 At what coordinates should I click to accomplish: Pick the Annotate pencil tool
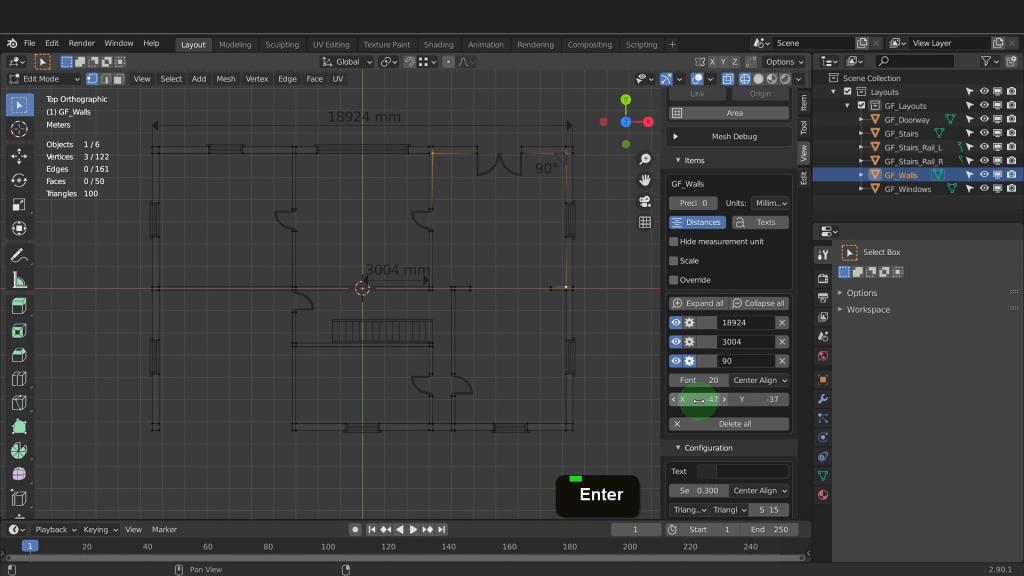pyautogui.click(x=18, y=256)
